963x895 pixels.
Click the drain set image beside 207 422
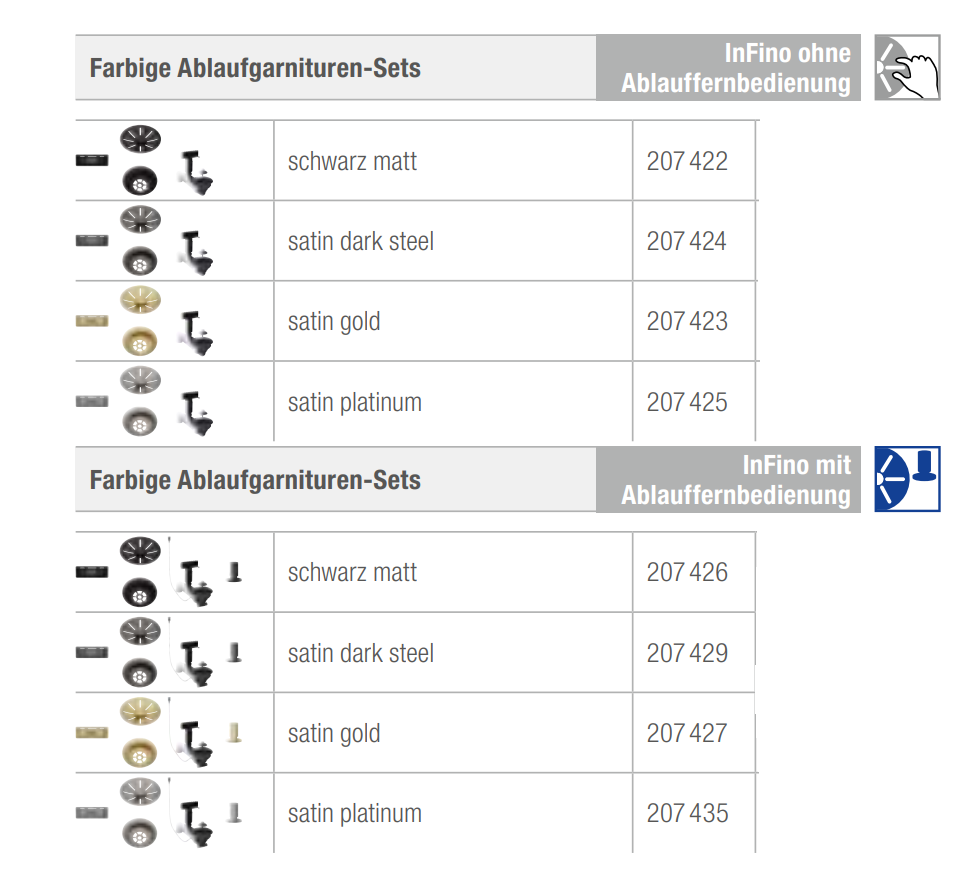click(x=145, y=161)
